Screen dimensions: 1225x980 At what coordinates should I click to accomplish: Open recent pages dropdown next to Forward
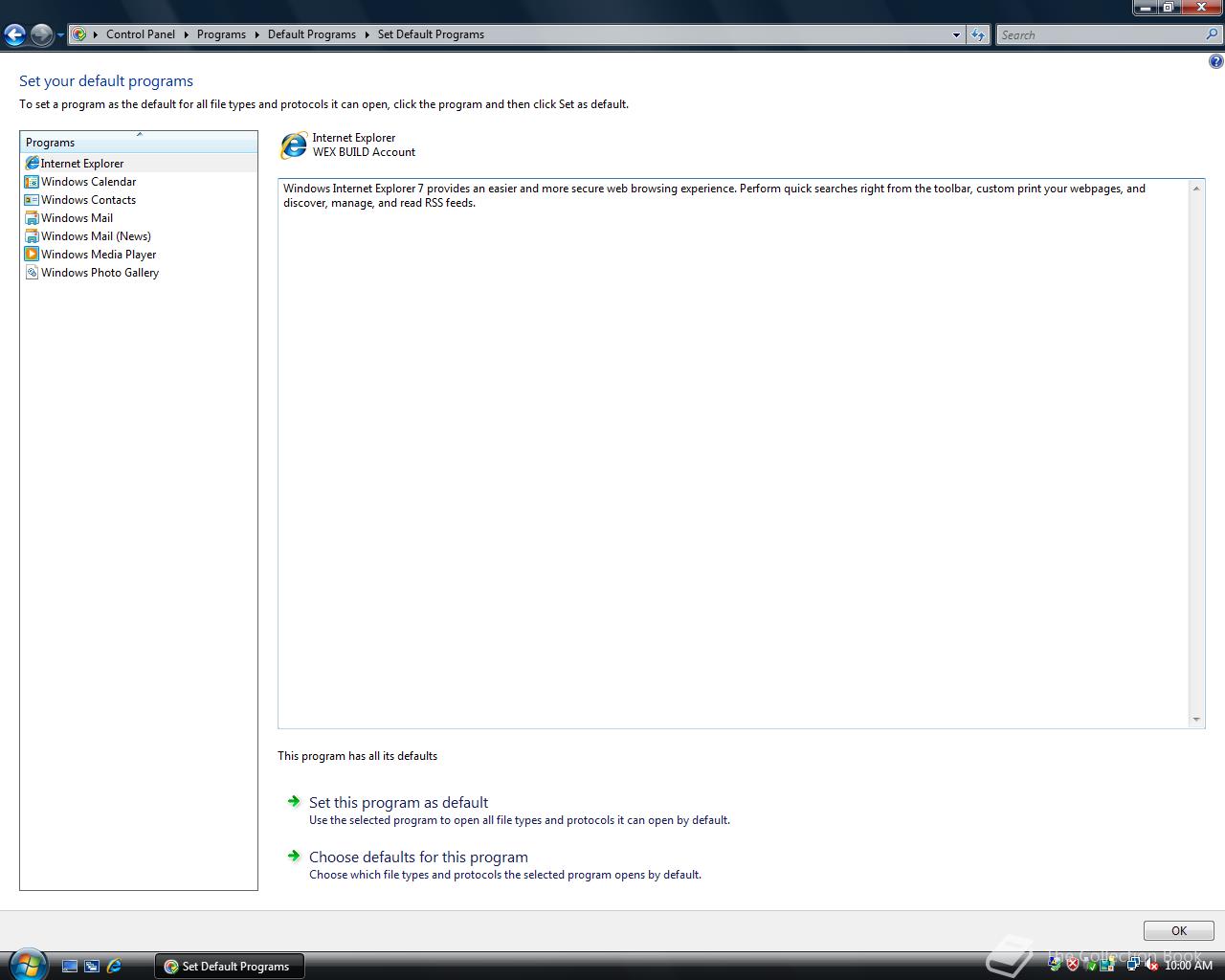(x=60, y=35)
